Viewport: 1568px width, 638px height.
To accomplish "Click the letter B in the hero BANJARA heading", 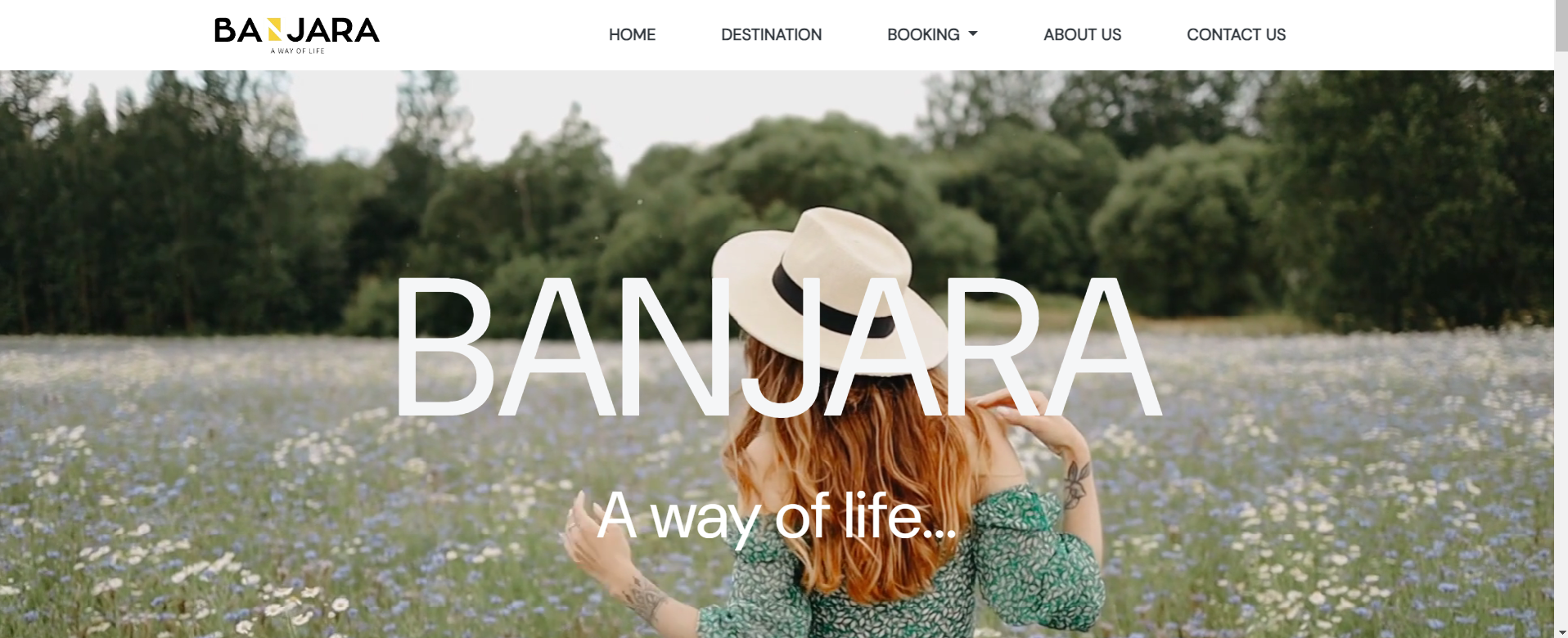I will pos(444,347).
